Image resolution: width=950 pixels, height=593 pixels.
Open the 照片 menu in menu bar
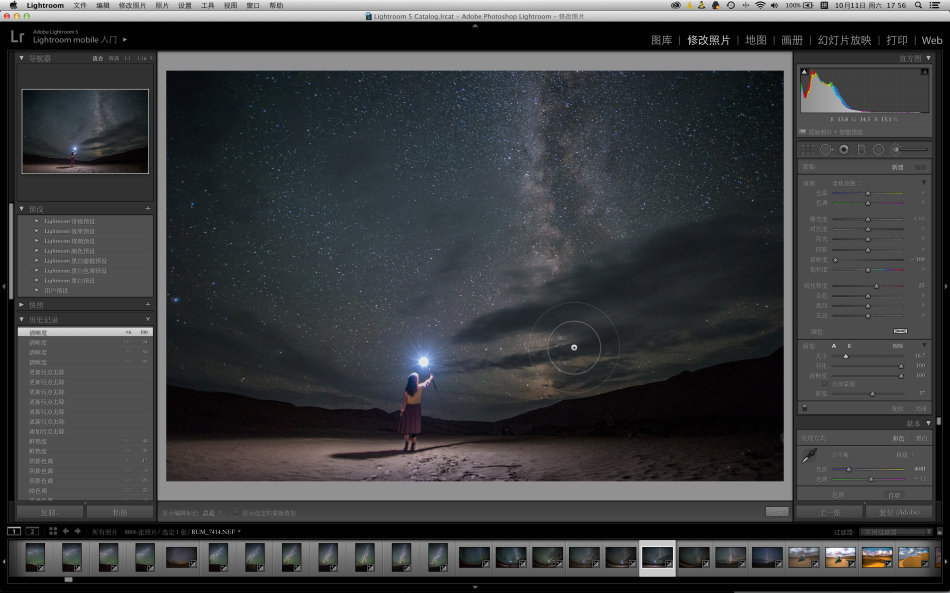click(162, 5)
